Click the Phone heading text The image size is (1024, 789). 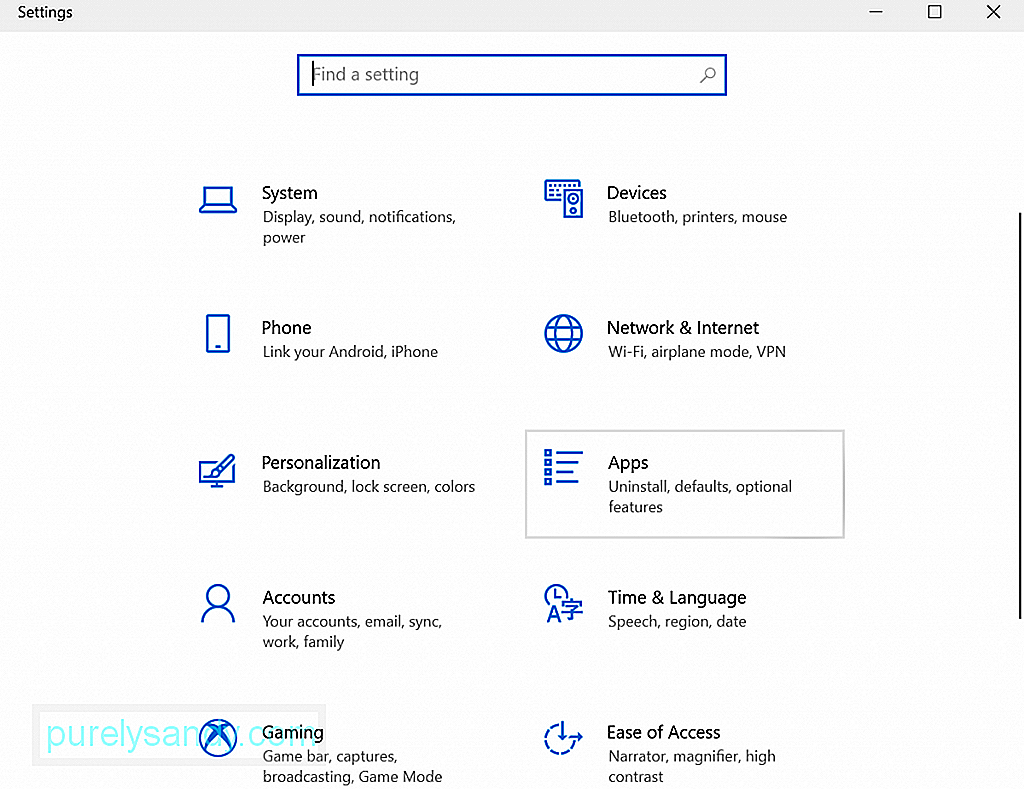286,328
